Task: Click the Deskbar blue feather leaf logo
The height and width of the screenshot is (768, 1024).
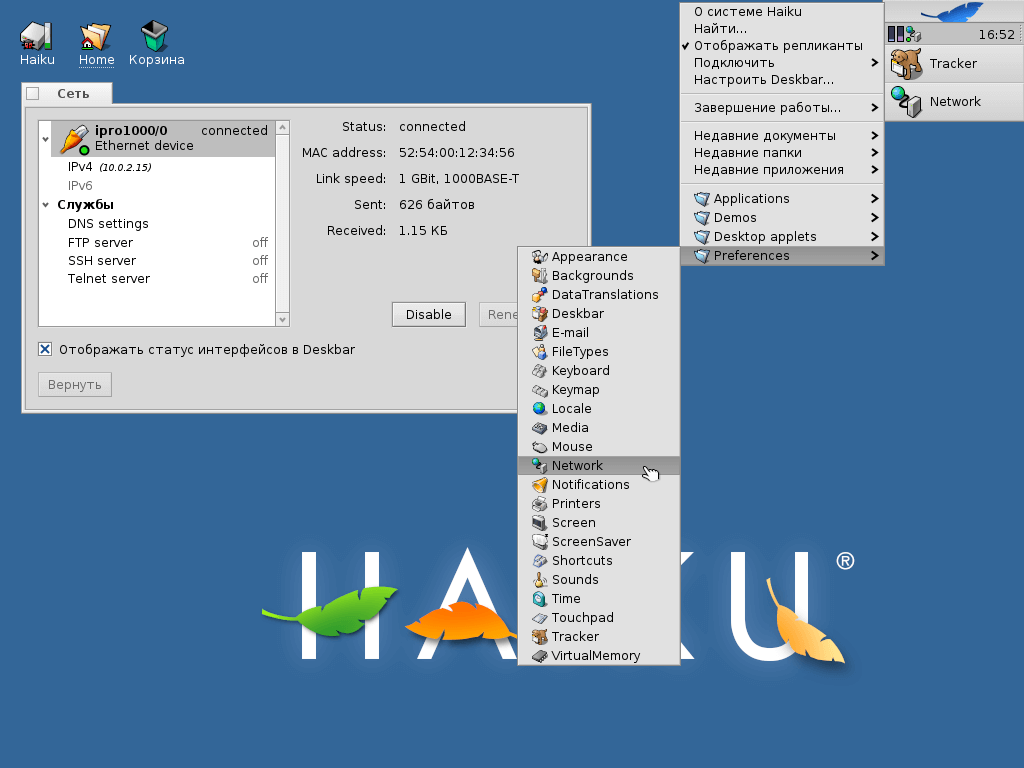Action: tap(952, 12)
